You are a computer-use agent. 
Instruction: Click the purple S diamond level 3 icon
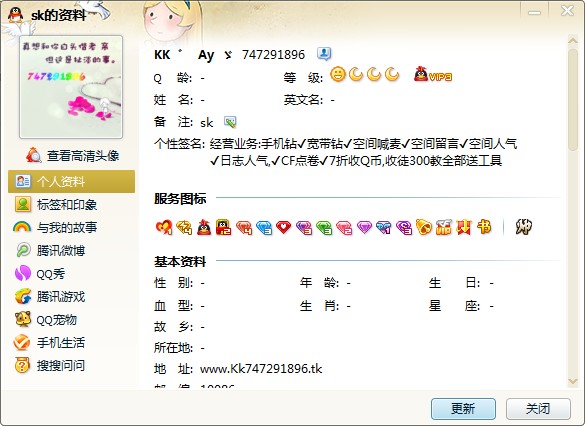[x=404, y=227]
